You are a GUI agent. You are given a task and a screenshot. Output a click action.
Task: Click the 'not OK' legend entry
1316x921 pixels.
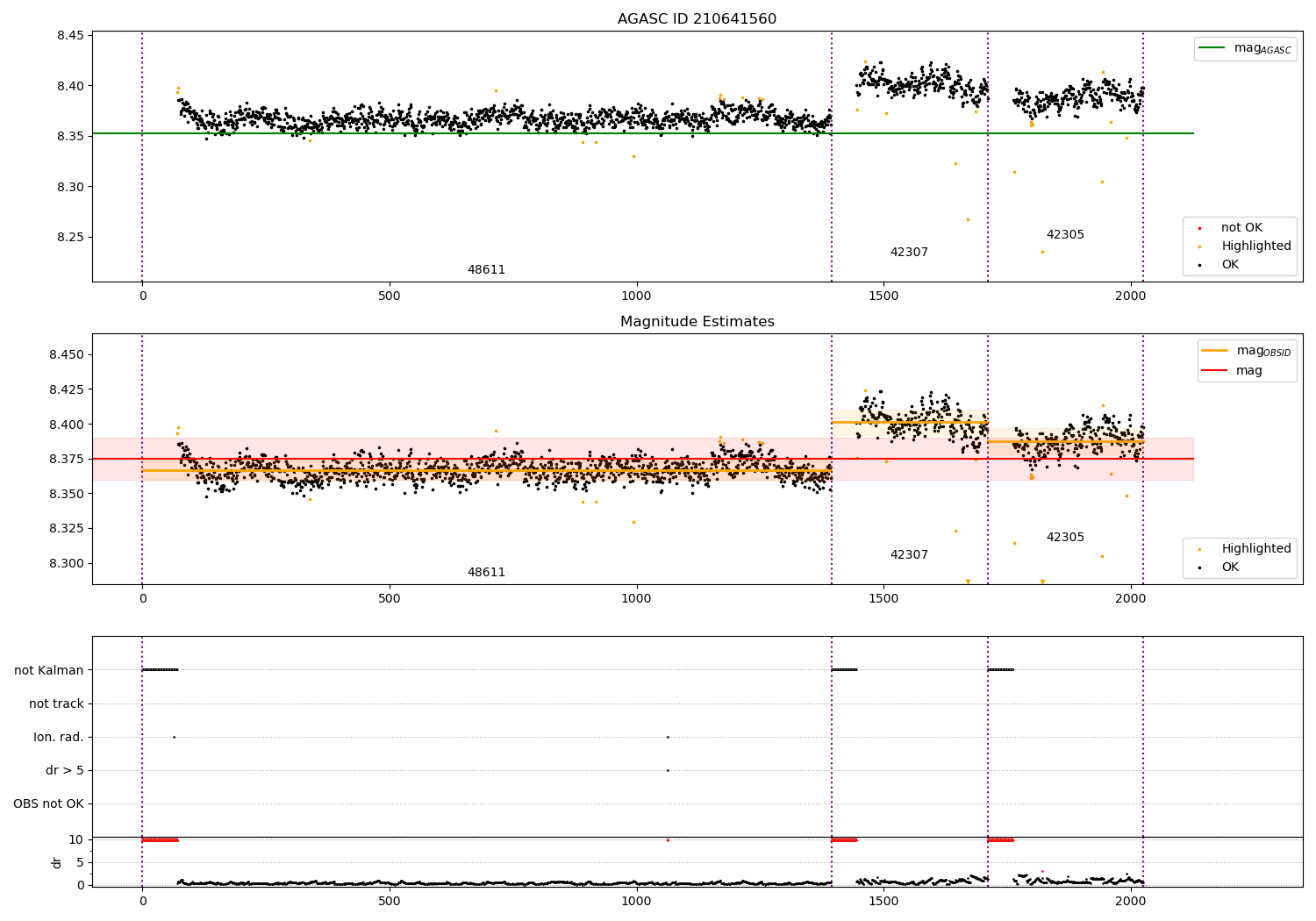1241,227
